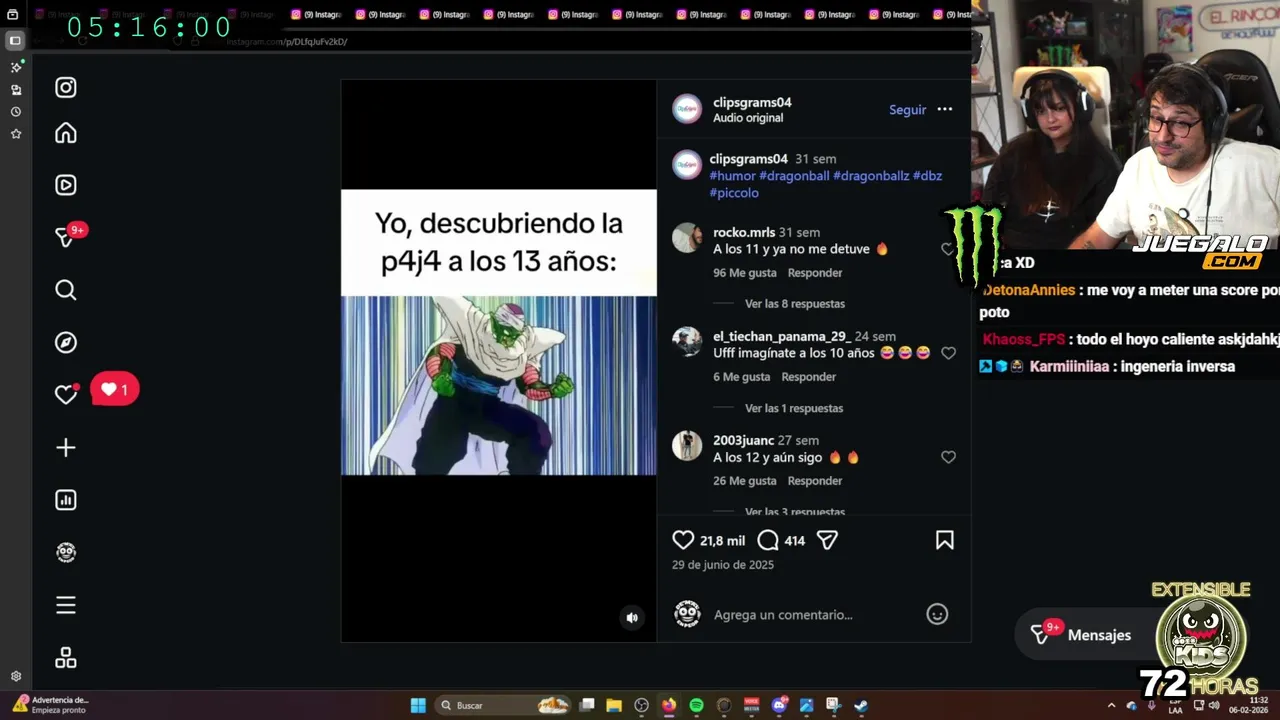Open the rocko.mrls commenter profile
1280x720 pixels.
pyautogui.click(x=744, y=233)
